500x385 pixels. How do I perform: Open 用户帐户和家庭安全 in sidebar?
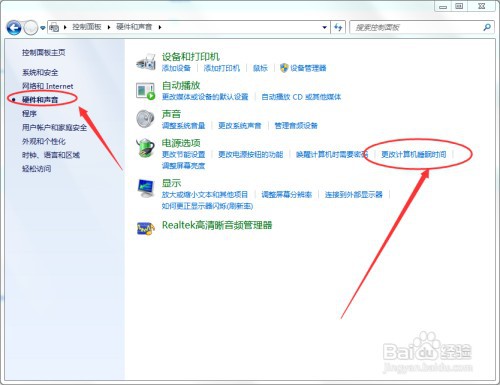tap(54, 127)
